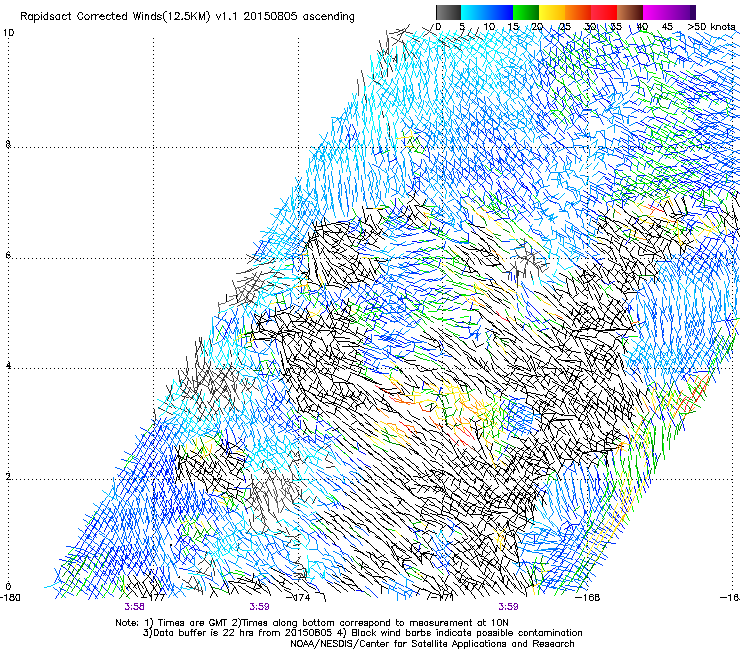This screenshot has height=650, width=740.
Task: Click the "-177" longitude axis label
Action: click(x=153, y=598)
